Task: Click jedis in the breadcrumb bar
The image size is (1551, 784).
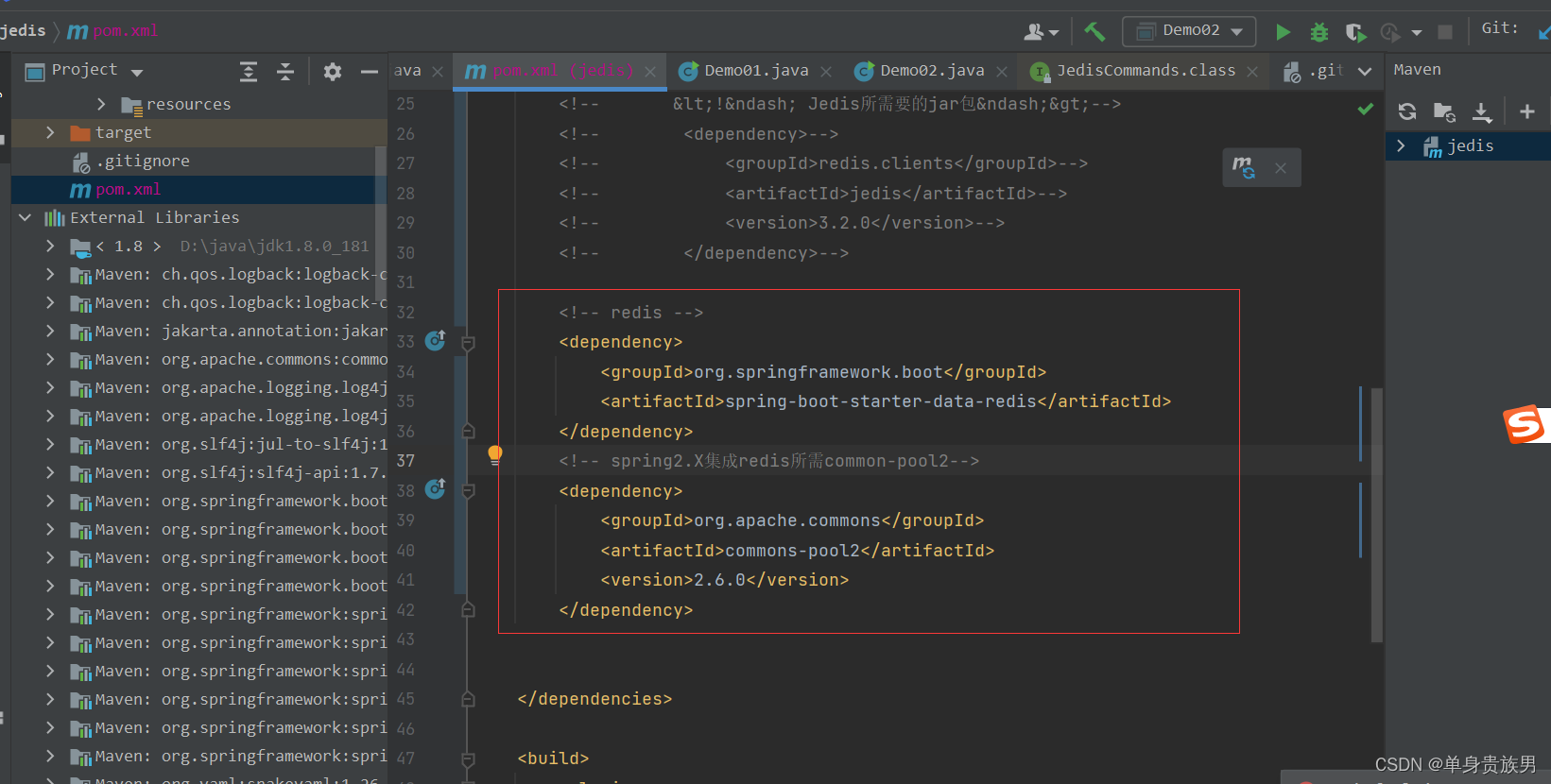Action: (x=23, y=31)
